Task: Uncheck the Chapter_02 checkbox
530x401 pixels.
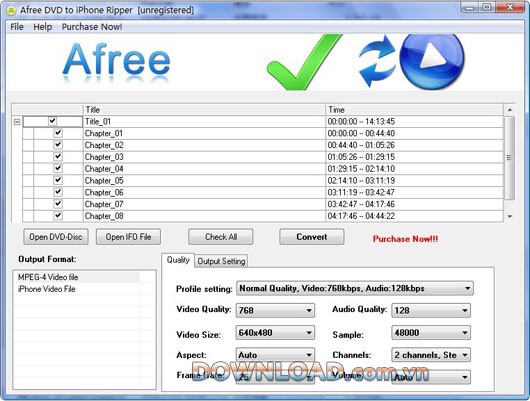Action: (58, 145)
